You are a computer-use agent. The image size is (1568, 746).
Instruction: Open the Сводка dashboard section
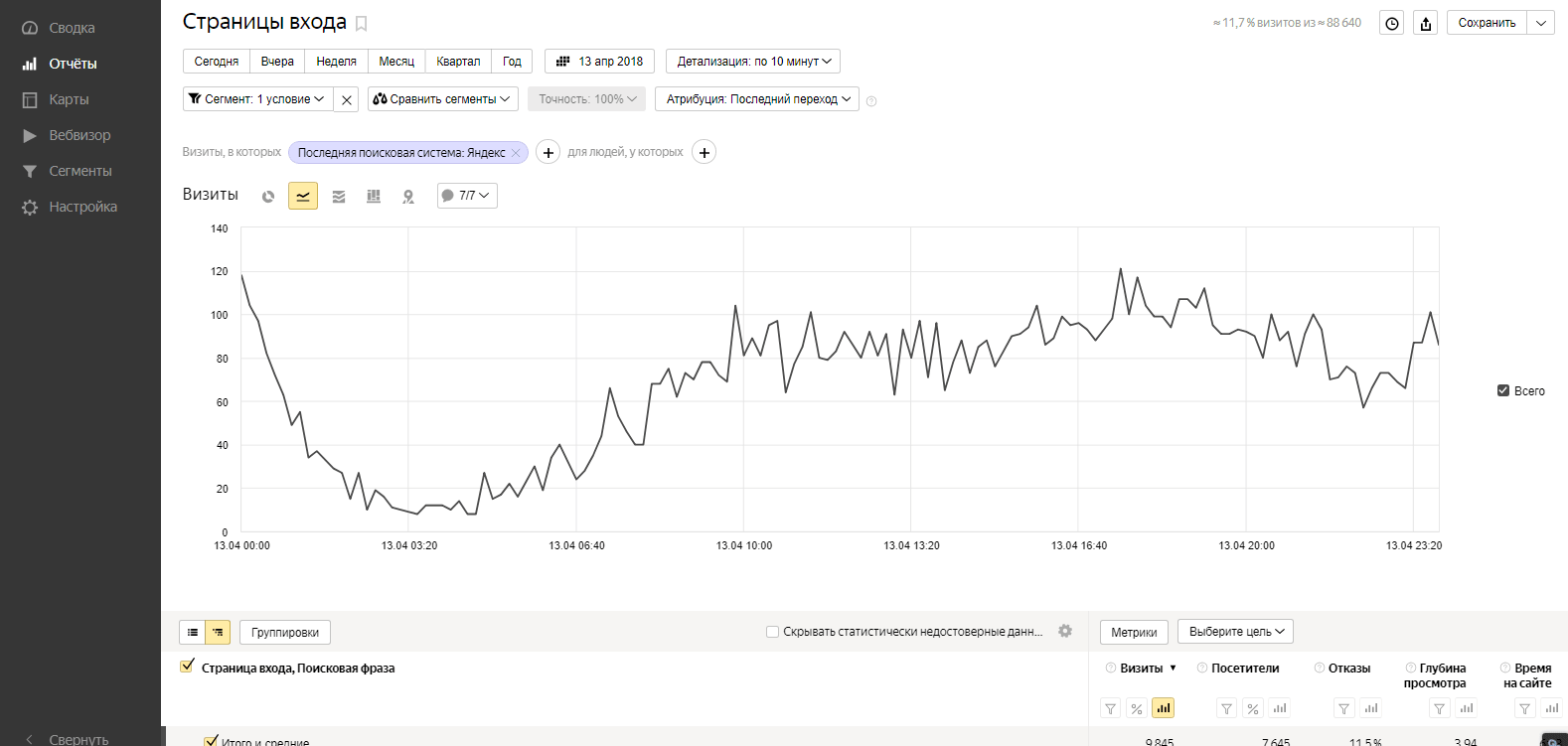click(60, 28)
